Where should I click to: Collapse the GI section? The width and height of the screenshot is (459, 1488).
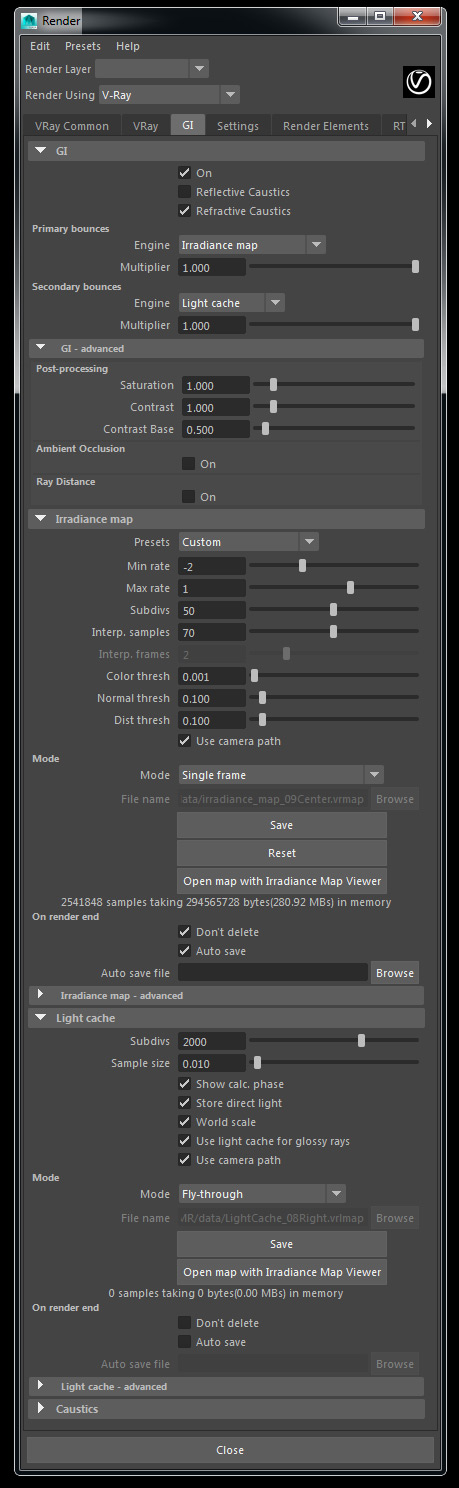tap(228, 151)
